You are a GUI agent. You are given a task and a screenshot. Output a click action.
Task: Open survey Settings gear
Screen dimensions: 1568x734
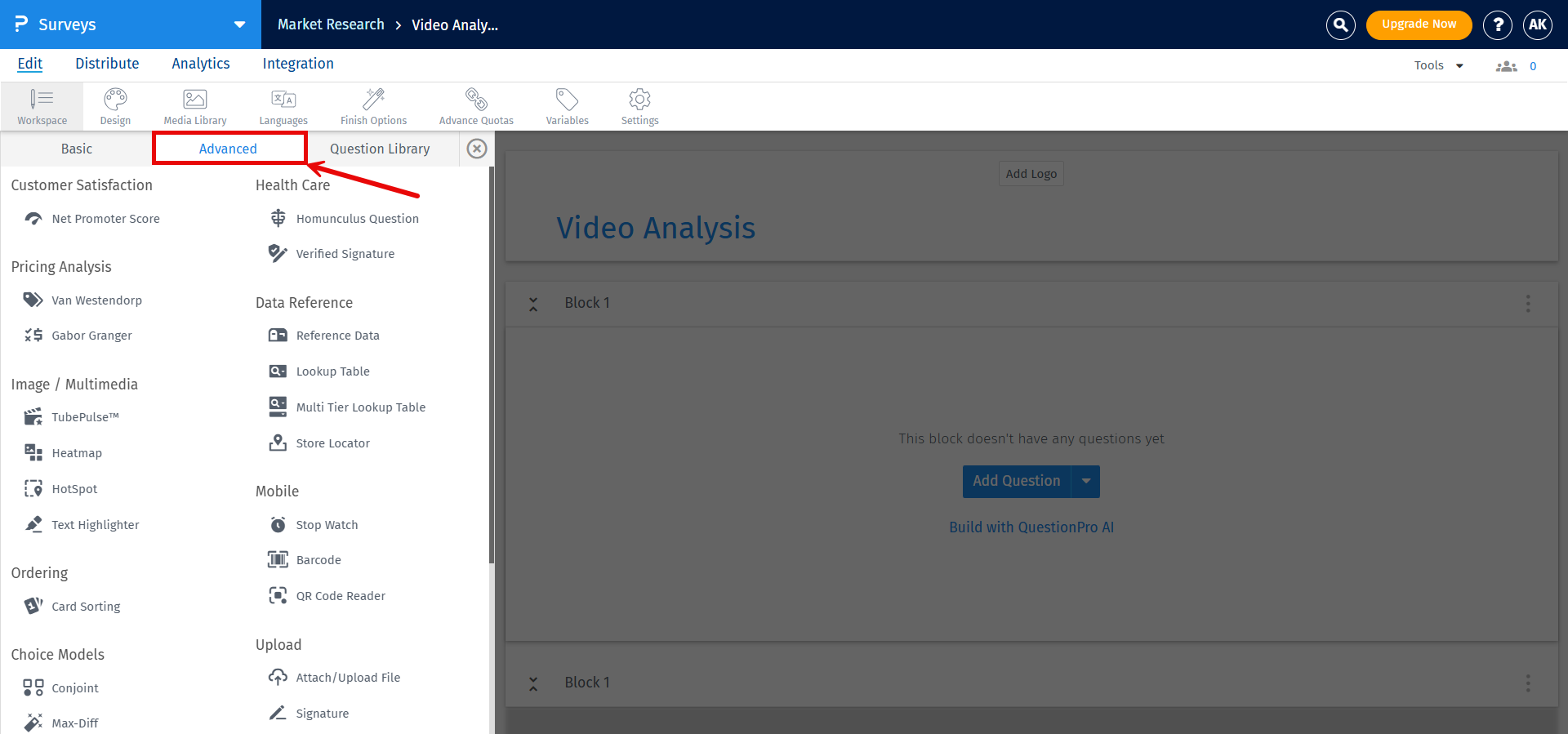(x=639, y=106)
